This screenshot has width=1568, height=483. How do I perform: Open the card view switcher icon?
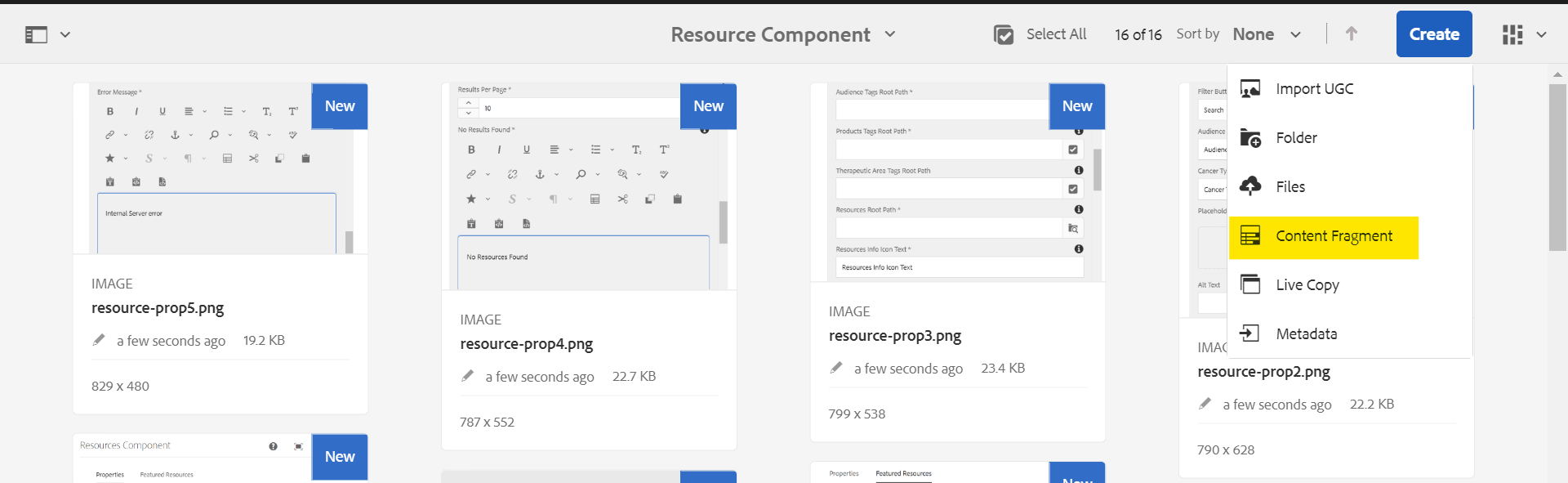(1512, 34)
